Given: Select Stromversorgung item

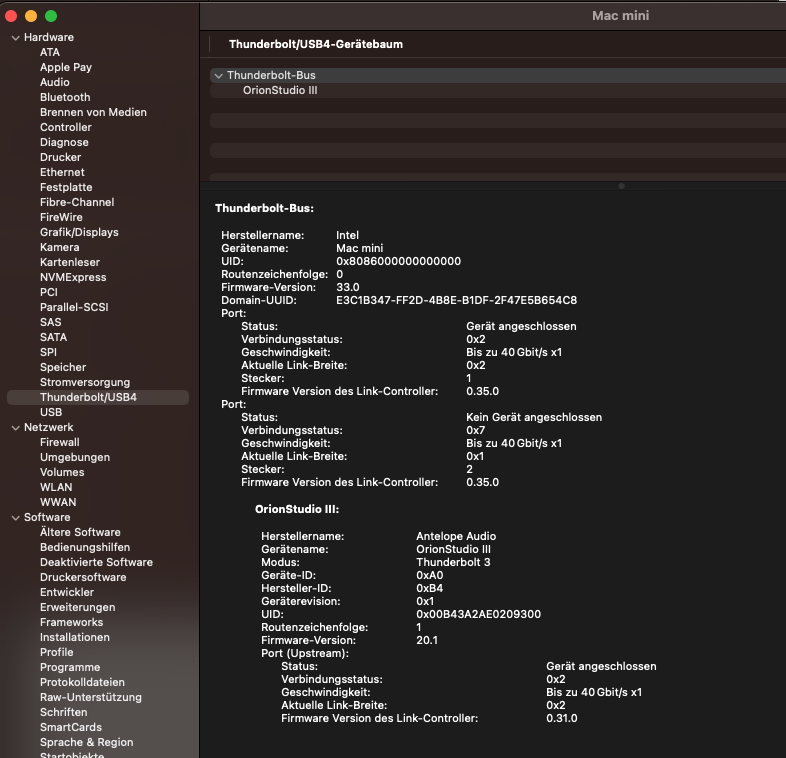Looking at the screenshot, I should tap(85, 383).
